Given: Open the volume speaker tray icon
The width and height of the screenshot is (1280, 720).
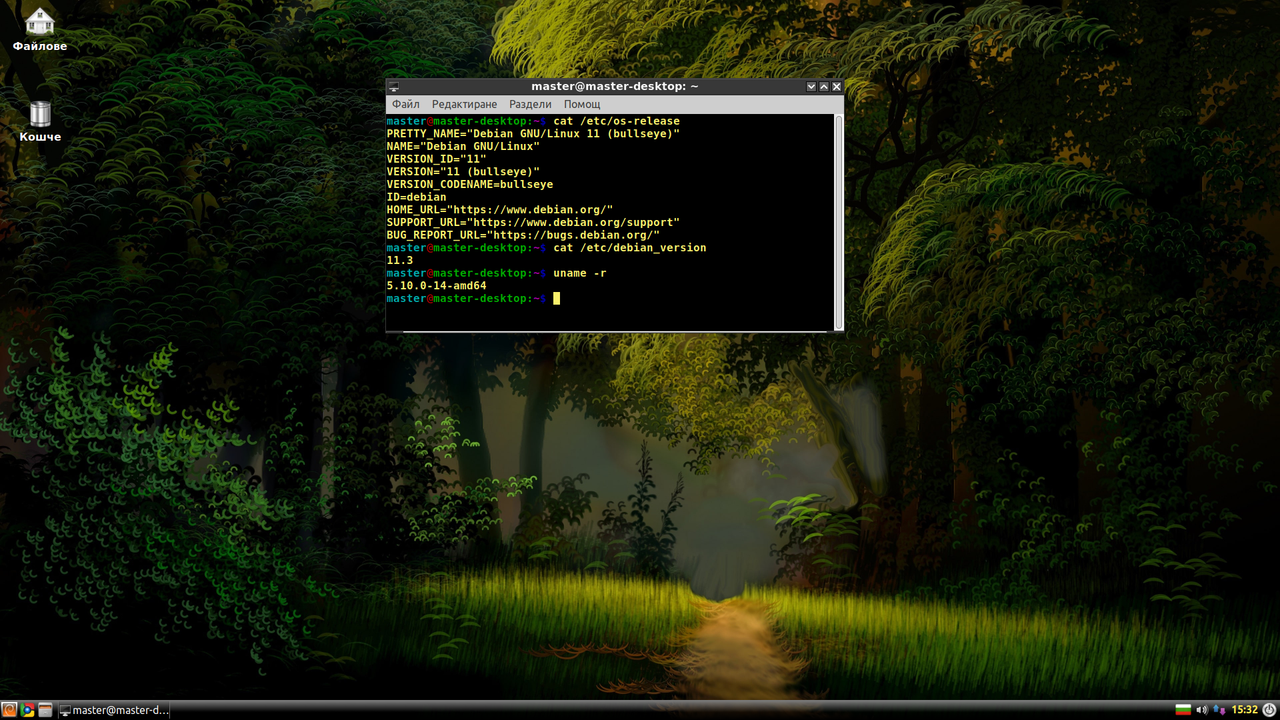Looking at the screenshot, I should tap(1201, 710).
